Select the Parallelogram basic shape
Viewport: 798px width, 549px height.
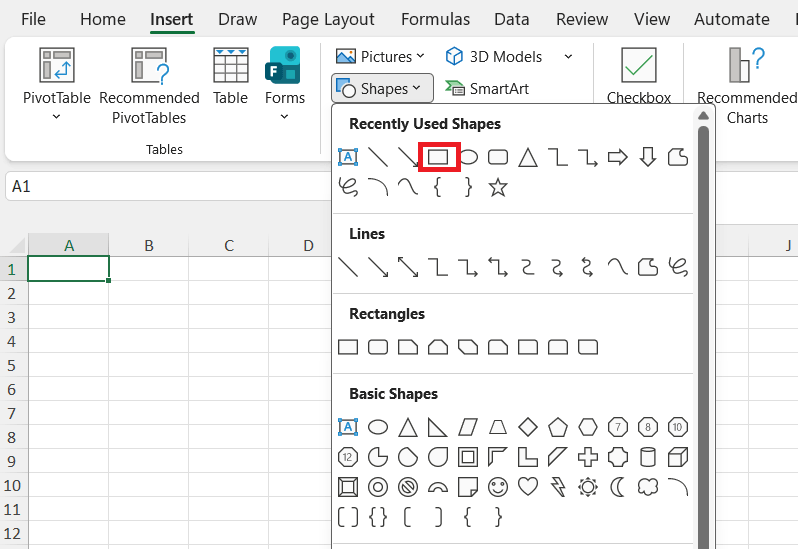(468, 427)
